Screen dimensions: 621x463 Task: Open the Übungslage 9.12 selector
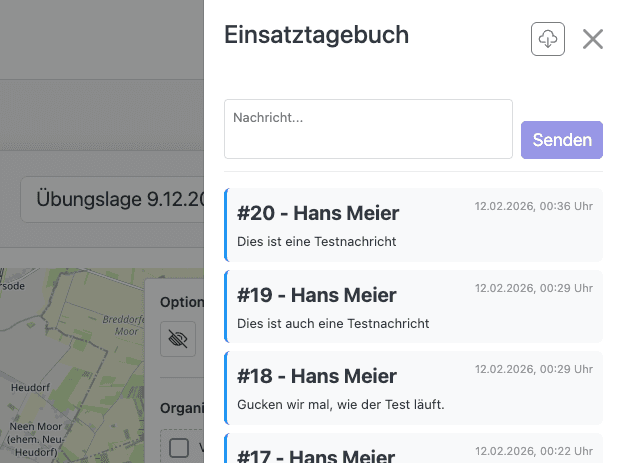click(112, 198)
